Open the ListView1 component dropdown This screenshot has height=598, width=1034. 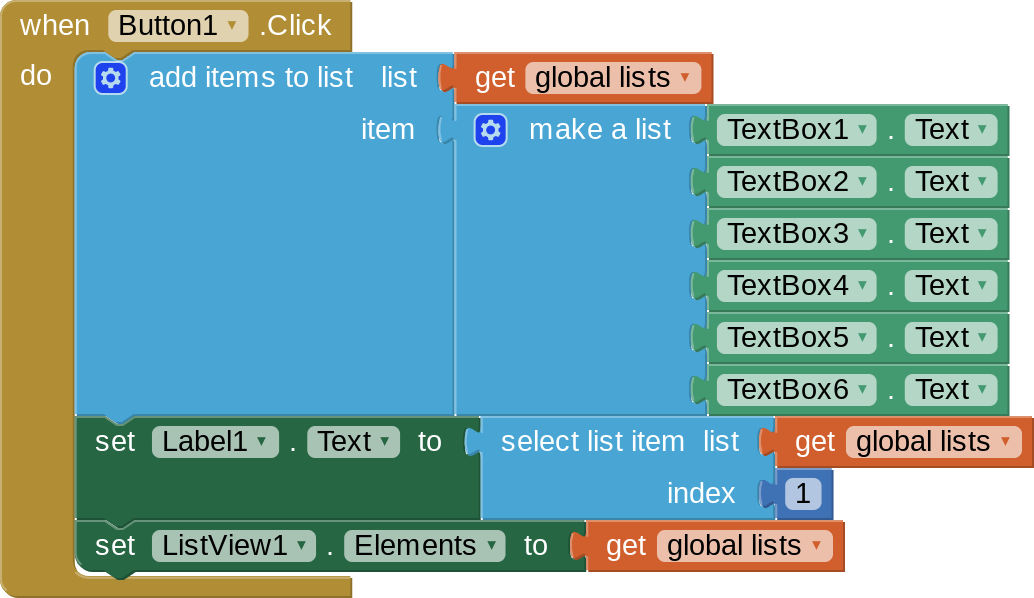coord(233,546)
